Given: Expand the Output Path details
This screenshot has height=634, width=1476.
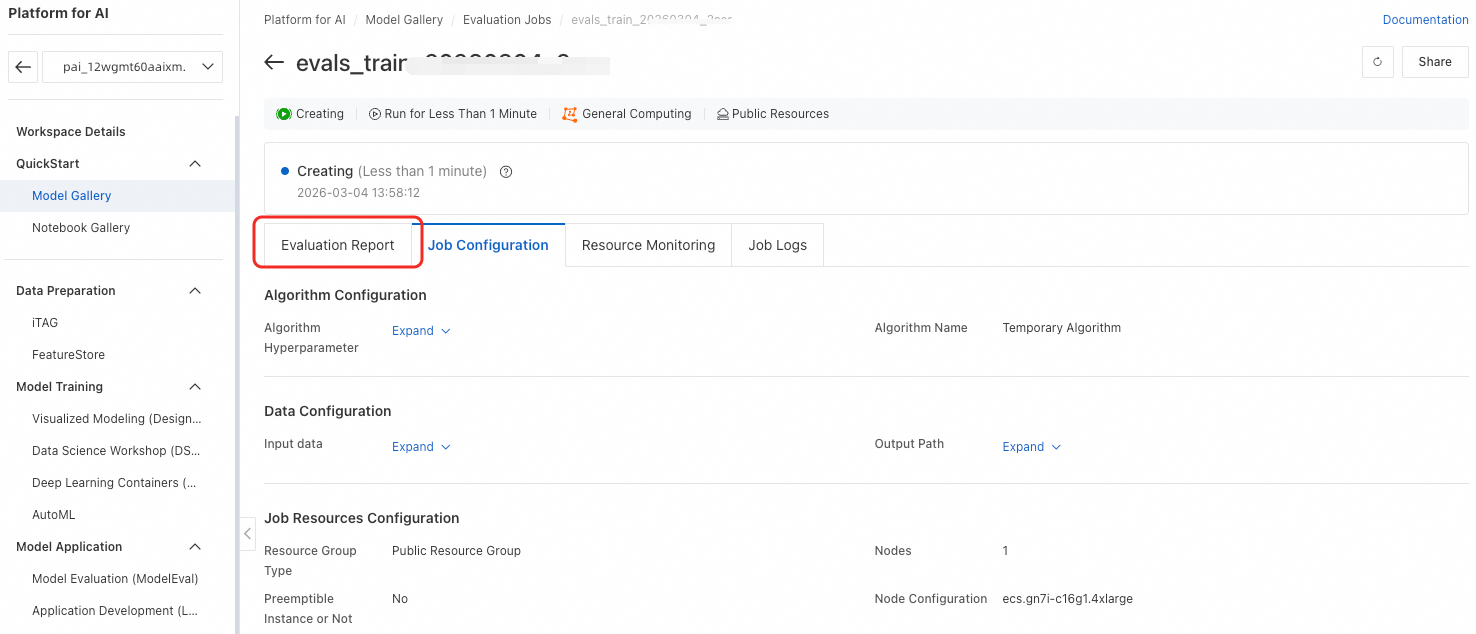Looking at the screenshot, I should click(x=1031, y=447).
